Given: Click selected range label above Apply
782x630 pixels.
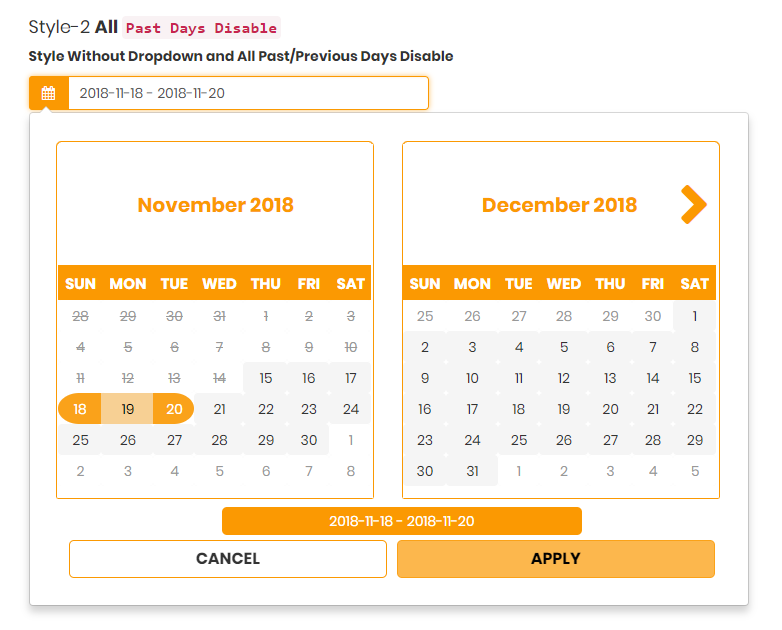Looking at the screenshot, I should click(x=401, y=521).
